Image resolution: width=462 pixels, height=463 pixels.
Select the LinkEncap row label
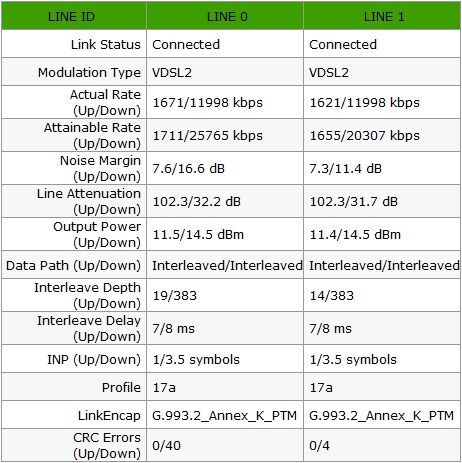coord(109,415)
